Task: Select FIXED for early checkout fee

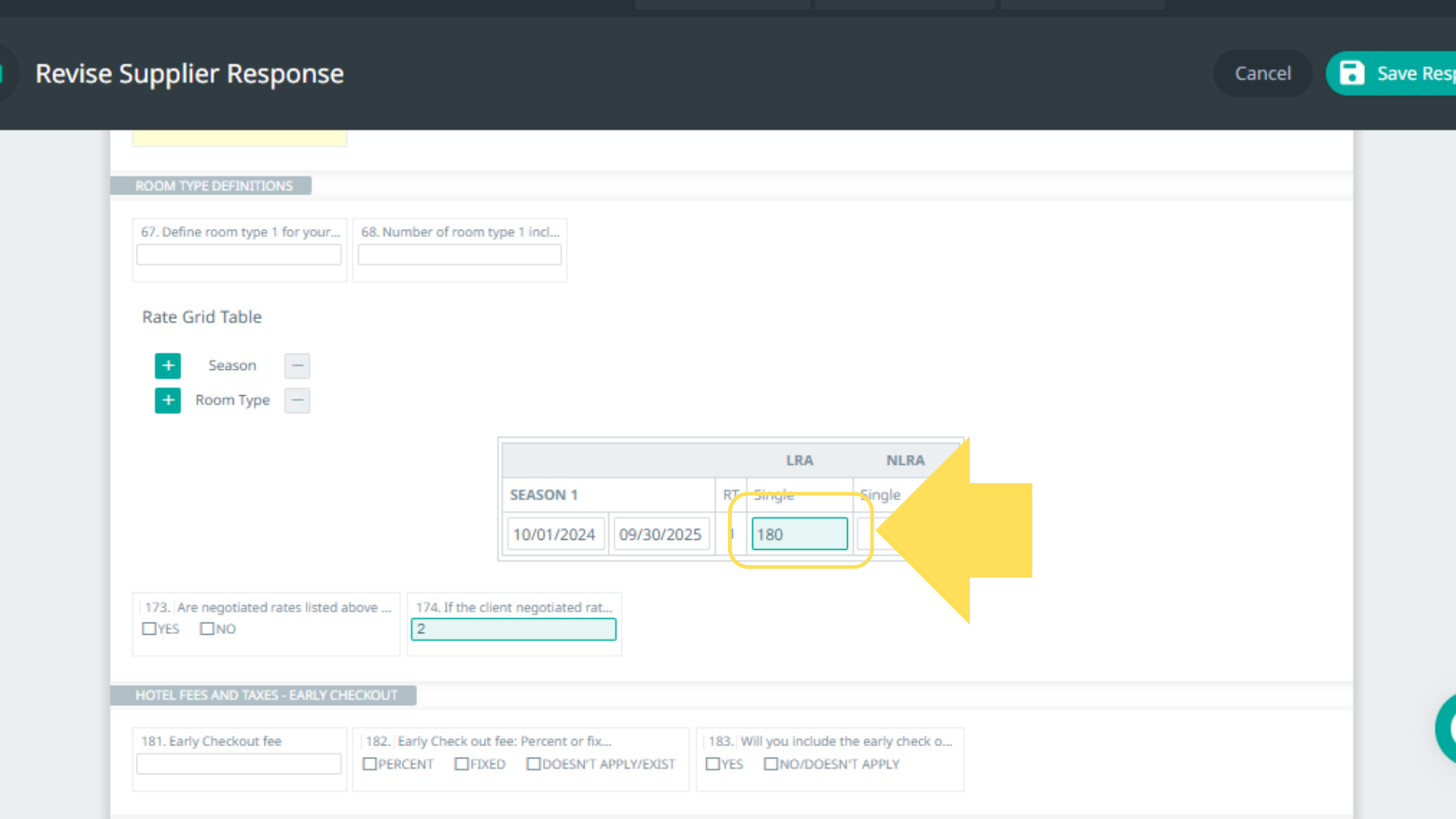Action: coord(462,764)
